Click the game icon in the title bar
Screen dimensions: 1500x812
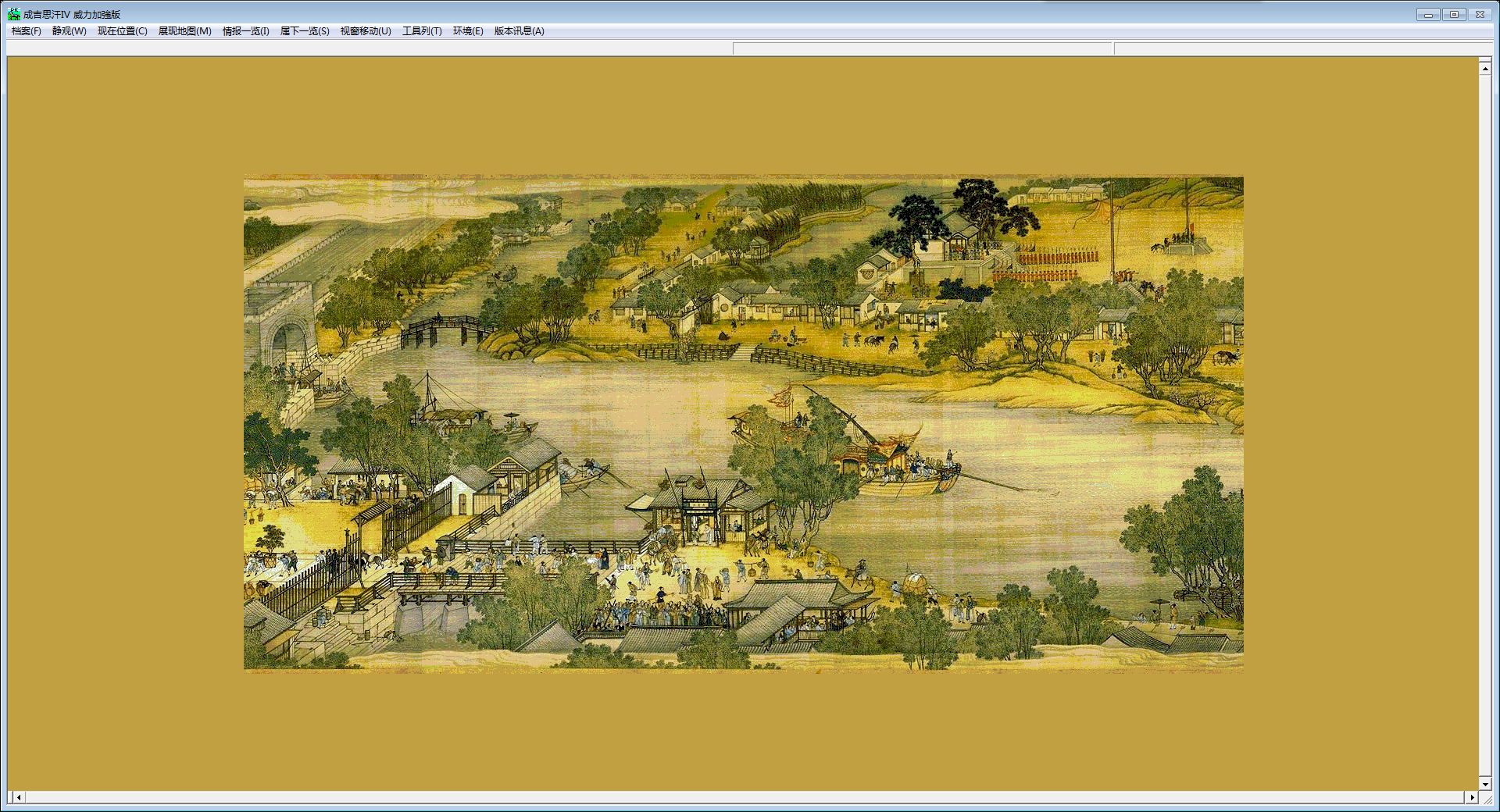14,14
